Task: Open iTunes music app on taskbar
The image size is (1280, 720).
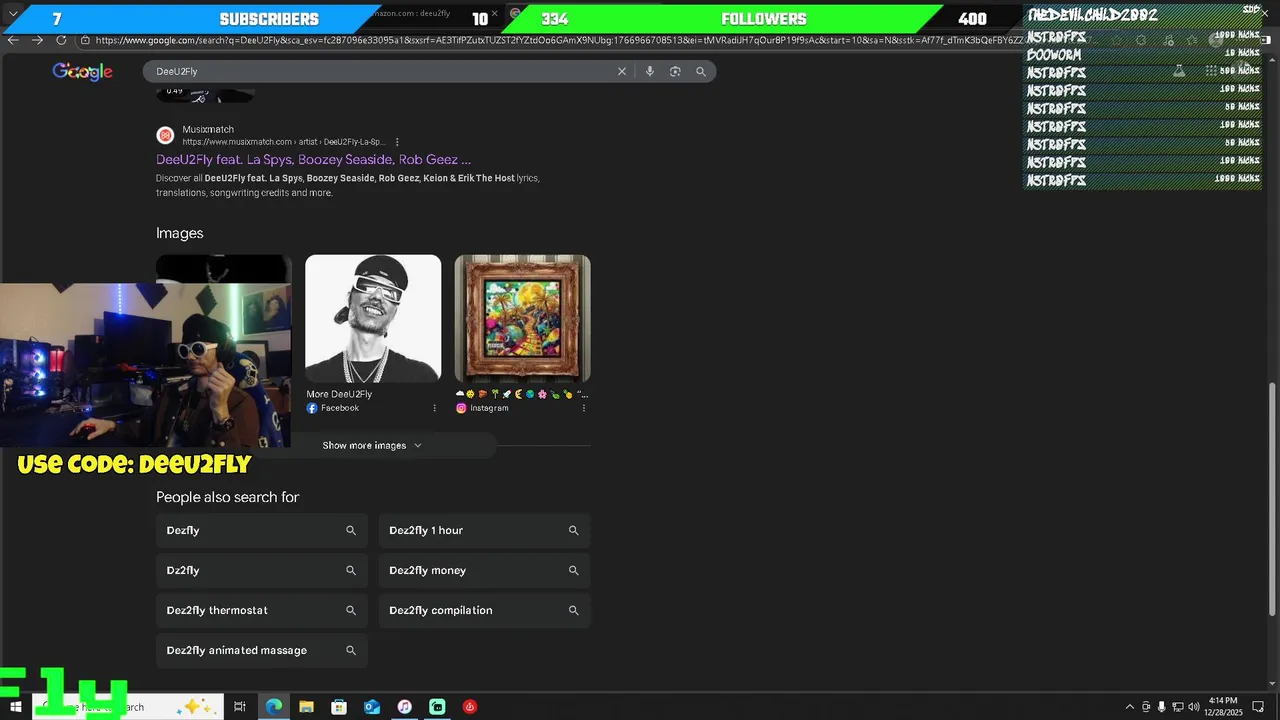Action: 404,707
